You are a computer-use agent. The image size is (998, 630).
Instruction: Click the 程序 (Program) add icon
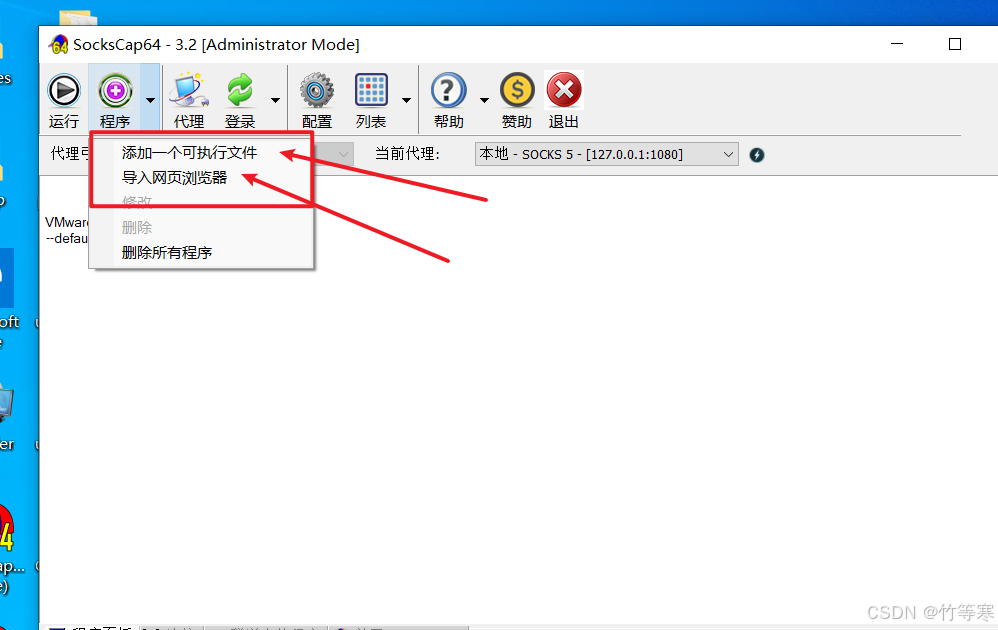coord(115,91)
